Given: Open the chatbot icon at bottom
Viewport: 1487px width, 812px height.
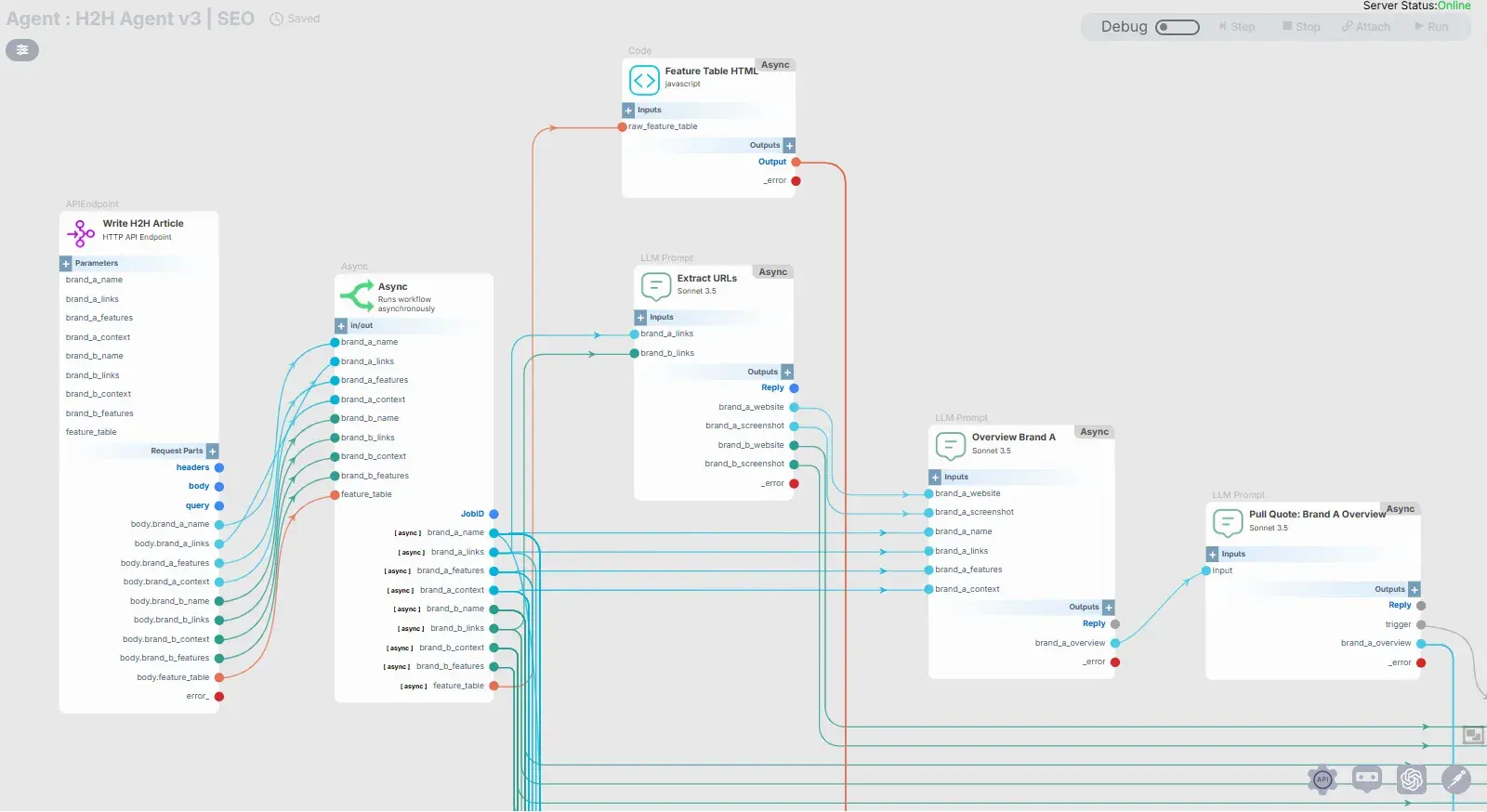Looking at the screenshot, I should (x=1366, y=779).
